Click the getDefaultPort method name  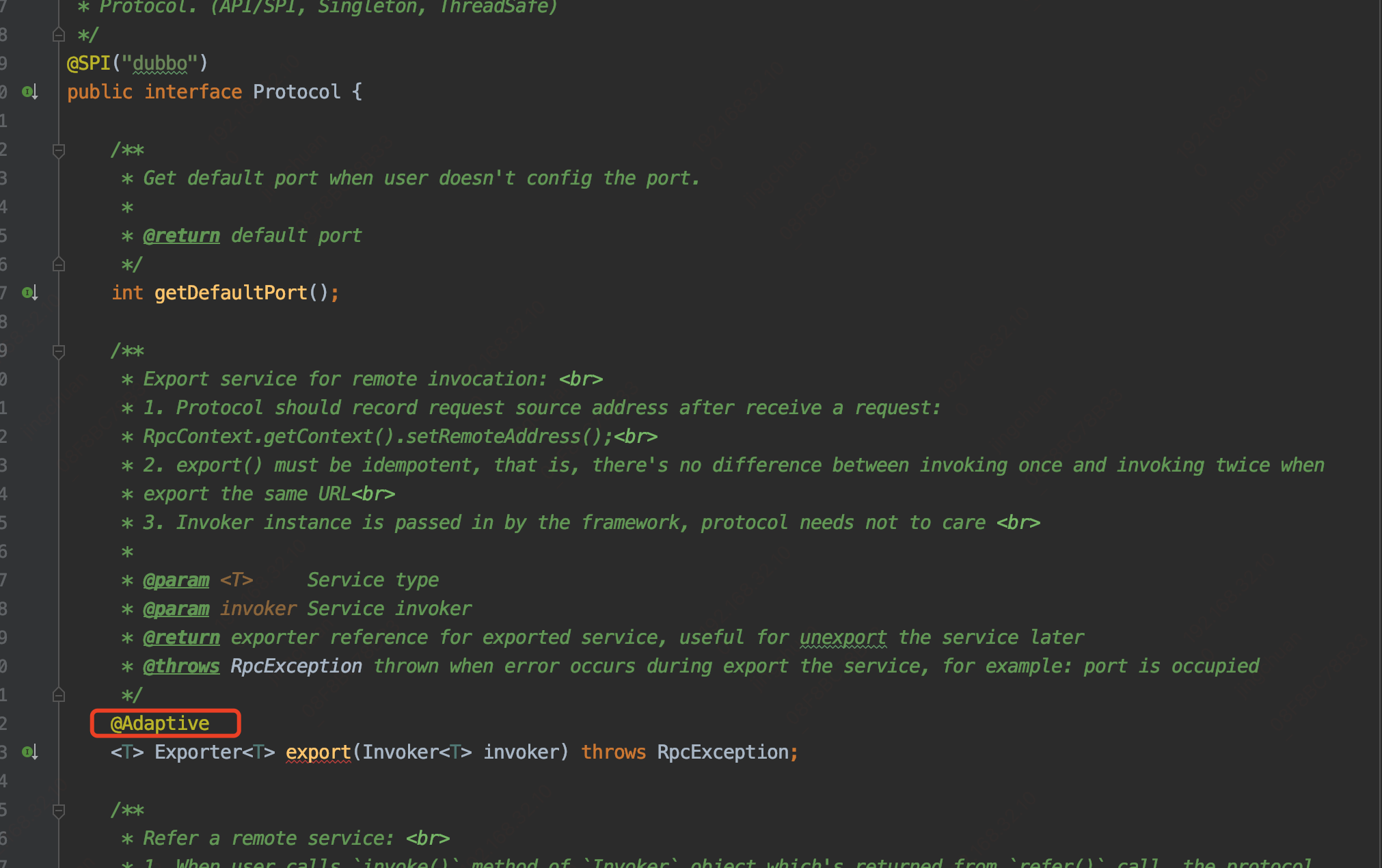coord(230,293)
